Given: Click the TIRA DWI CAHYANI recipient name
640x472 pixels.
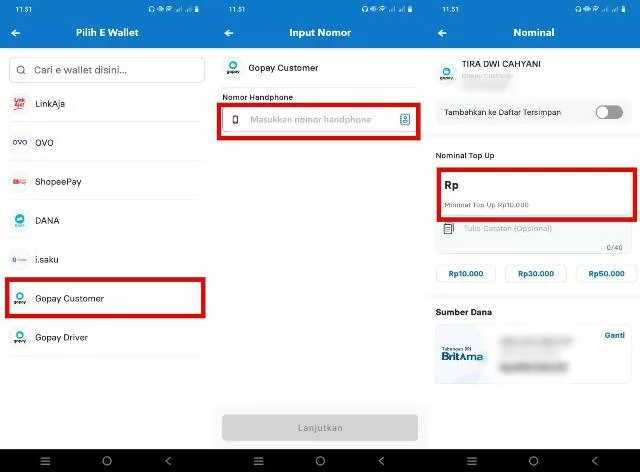Looking at the screenshot, I should 501,64.
